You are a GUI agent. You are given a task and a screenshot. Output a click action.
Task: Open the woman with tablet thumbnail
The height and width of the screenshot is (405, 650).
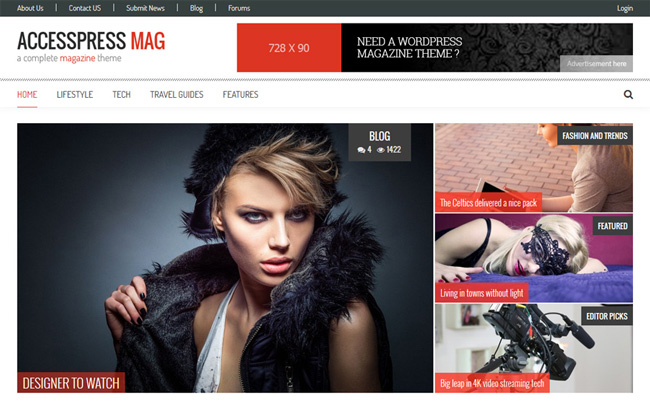tap(534, 167)
